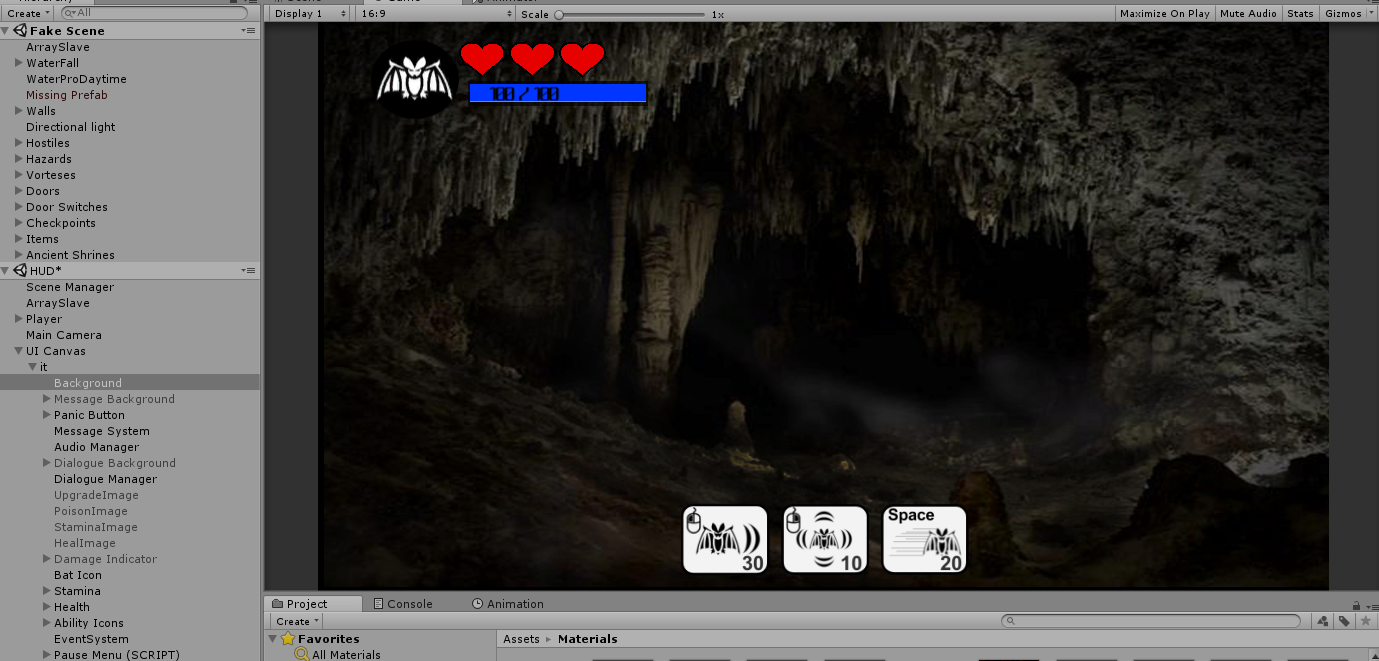Toggle Maximize On Play
This screenshot has width=1379, height=661.
point(1164,13)
